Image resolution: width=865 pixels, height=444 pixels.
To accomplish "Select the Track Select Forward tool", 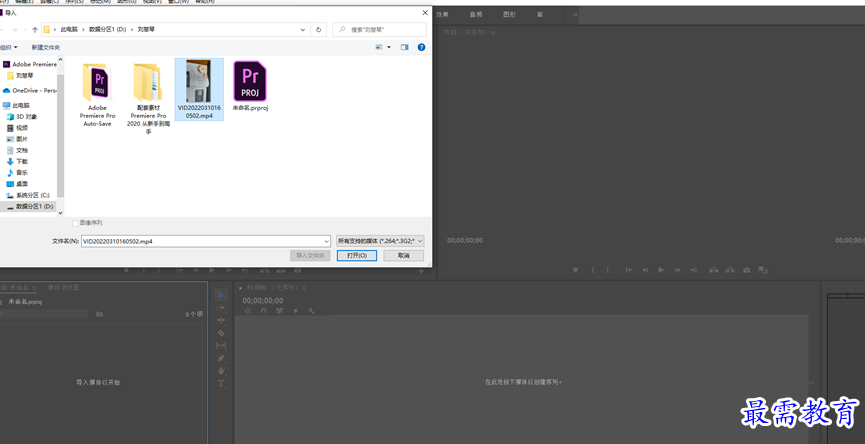I will 221,308.
